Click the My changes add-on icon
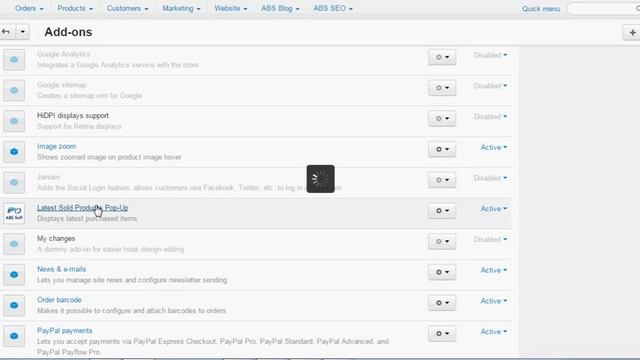The height and width of the screenshot is (360, 640). pyautogui.click(x=14, y=244)
